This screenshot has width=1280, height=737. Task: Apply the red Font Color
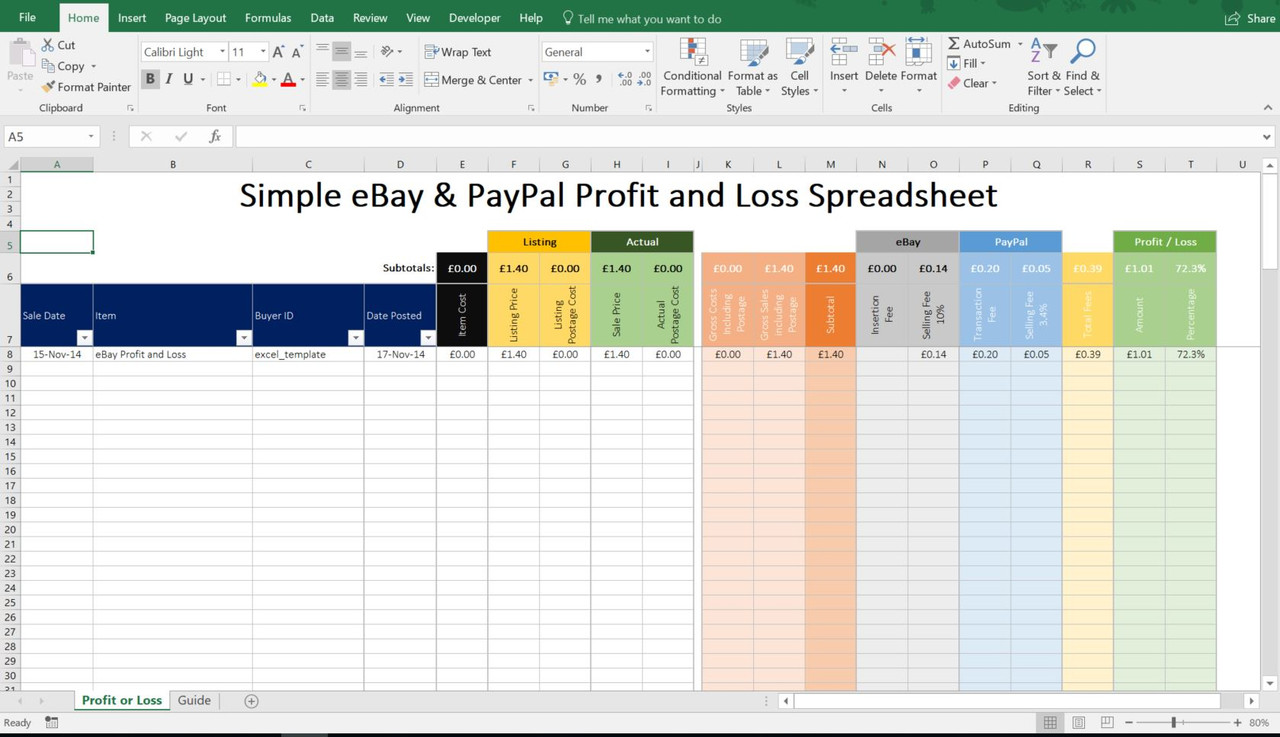pos(288,79)
